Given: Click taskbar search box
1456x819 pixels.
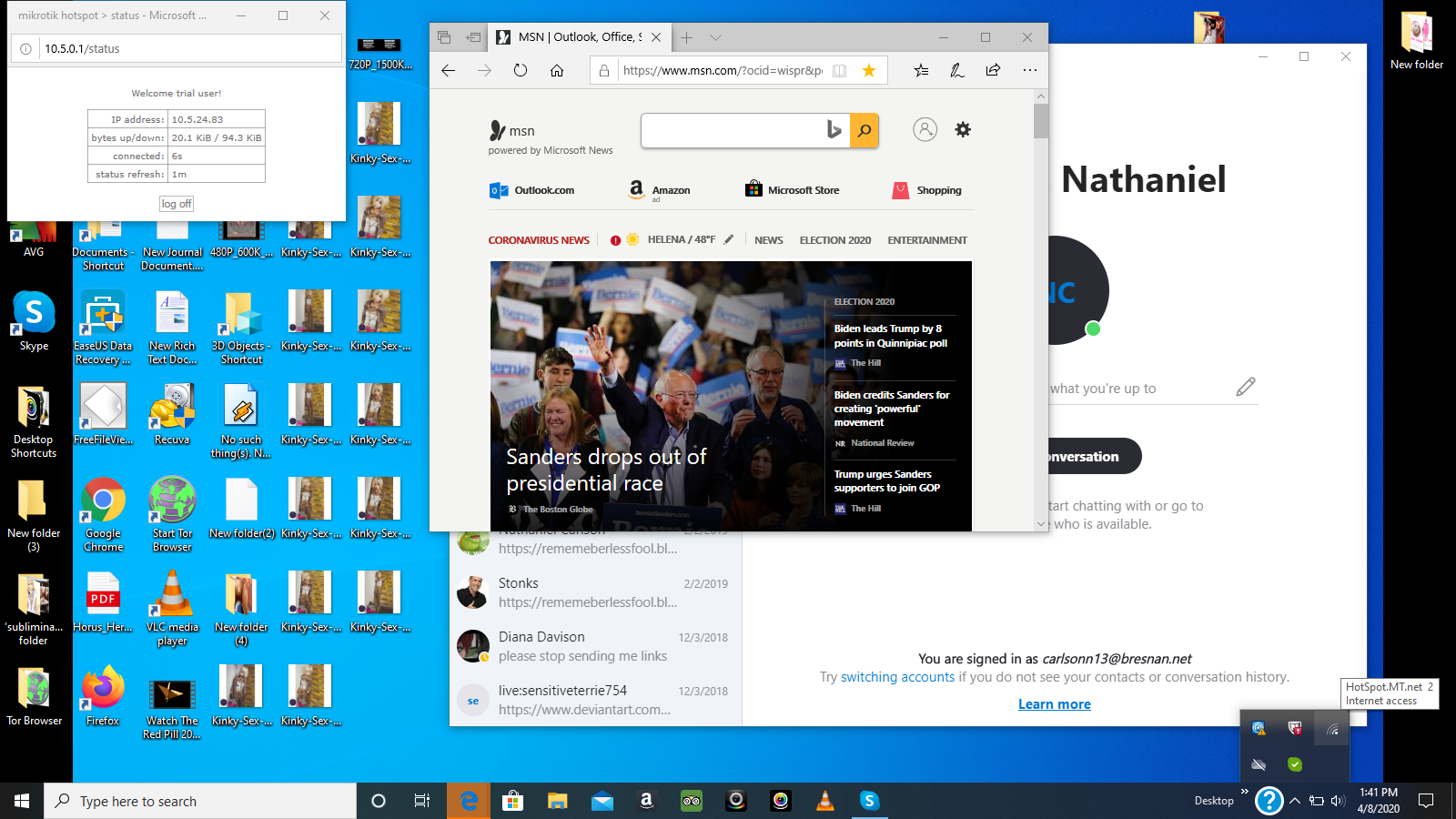Looking at the screenshot, I should 200,801.
